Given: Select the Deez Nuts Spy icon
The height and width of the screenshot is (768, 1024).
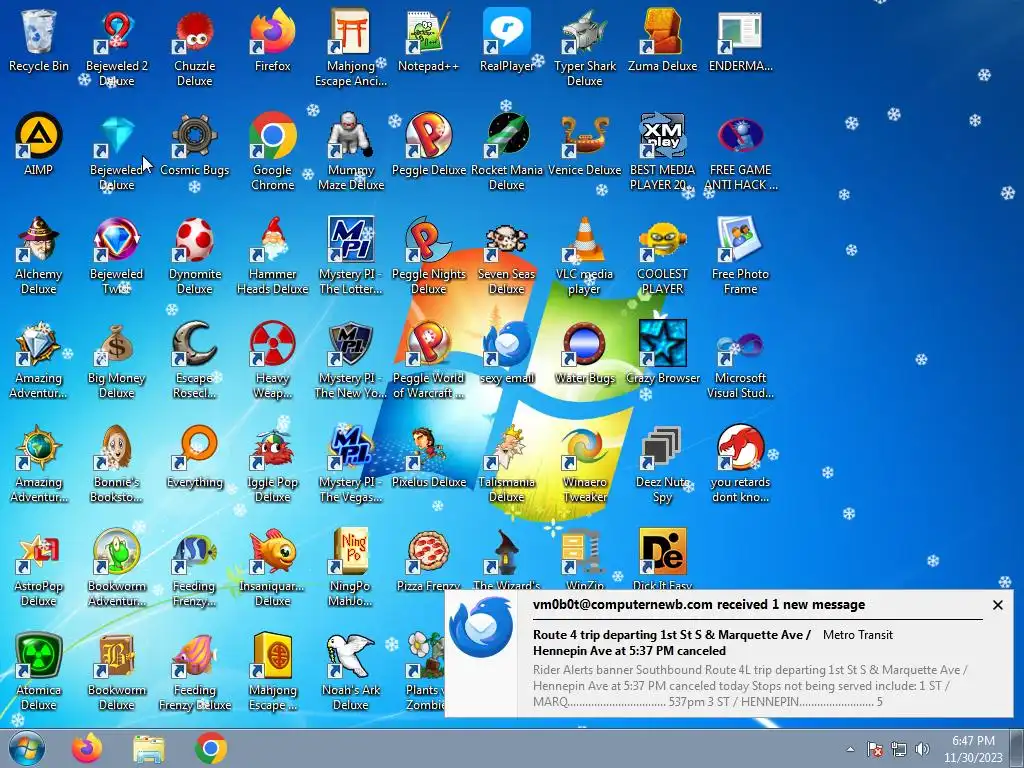Looking at the screenshot, I should coord(662,464).
